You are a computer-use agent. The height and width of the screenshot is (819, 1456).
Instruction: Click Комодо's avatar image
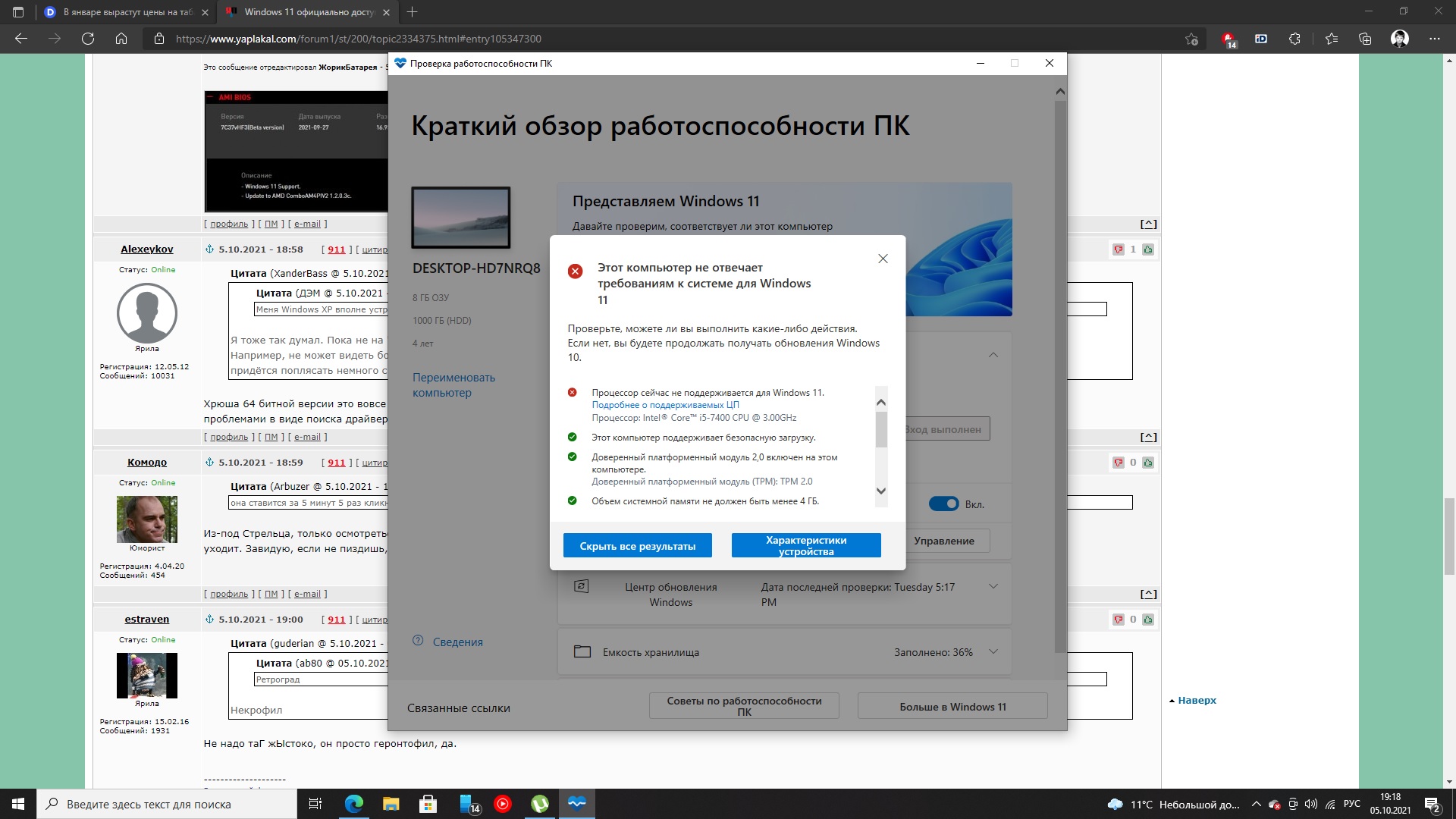coord(147,519)
